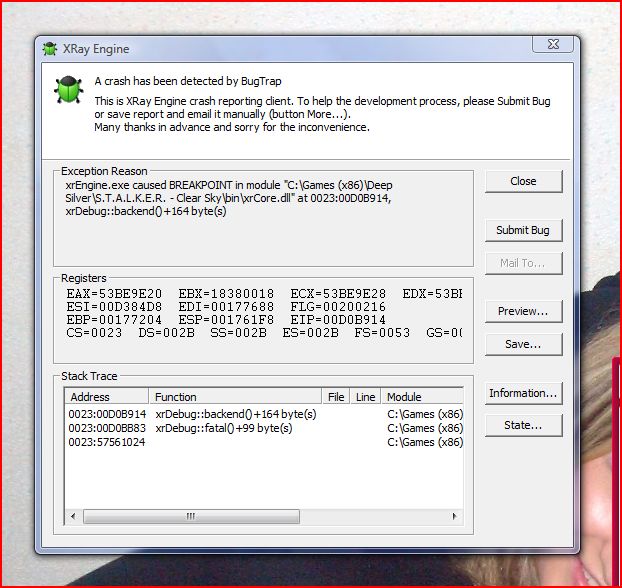Click the EBP=00177204 register value
Image resolution: width=622 pixels, height=588 pixels.
click(x=114, y=320)
